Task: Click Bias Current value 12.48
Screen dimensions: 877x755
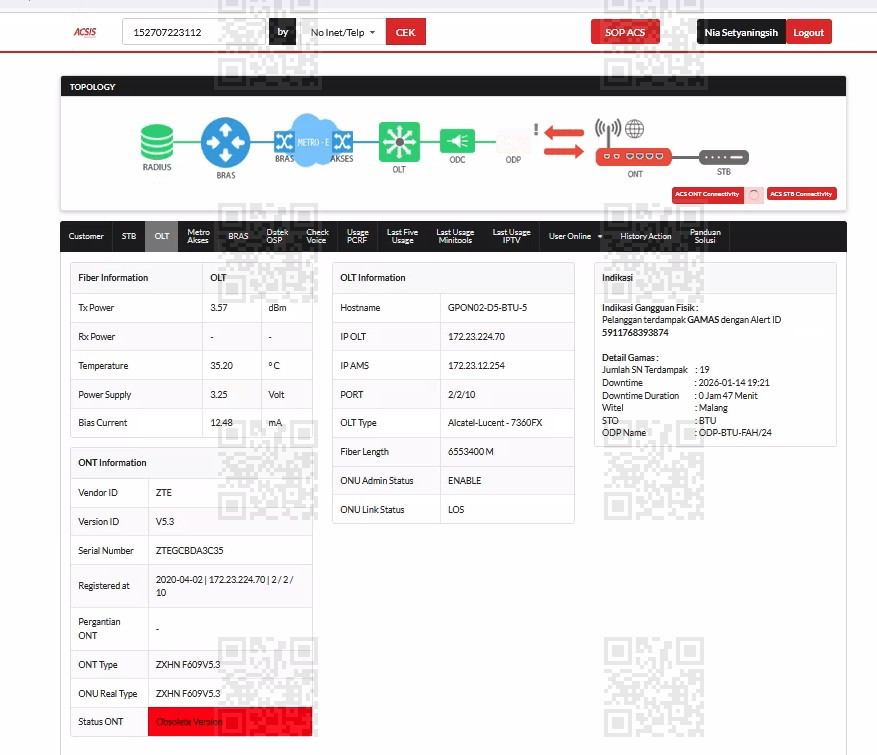Action: 221,423
